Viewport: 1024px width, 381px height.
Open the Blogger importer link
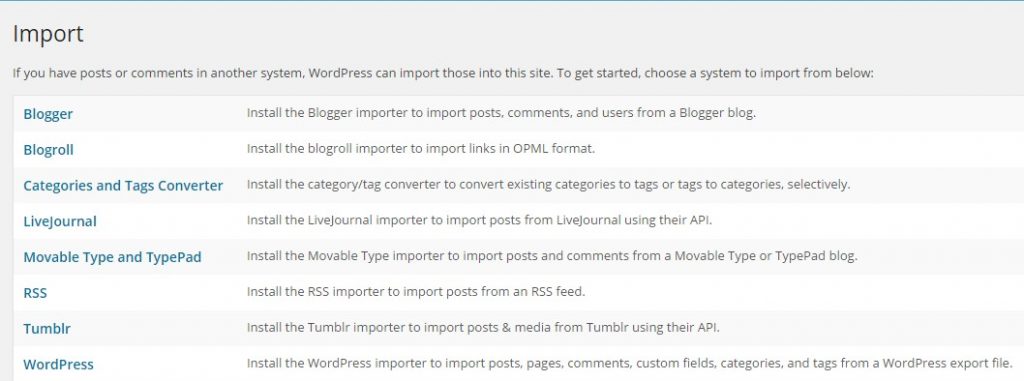coord(48,114)
